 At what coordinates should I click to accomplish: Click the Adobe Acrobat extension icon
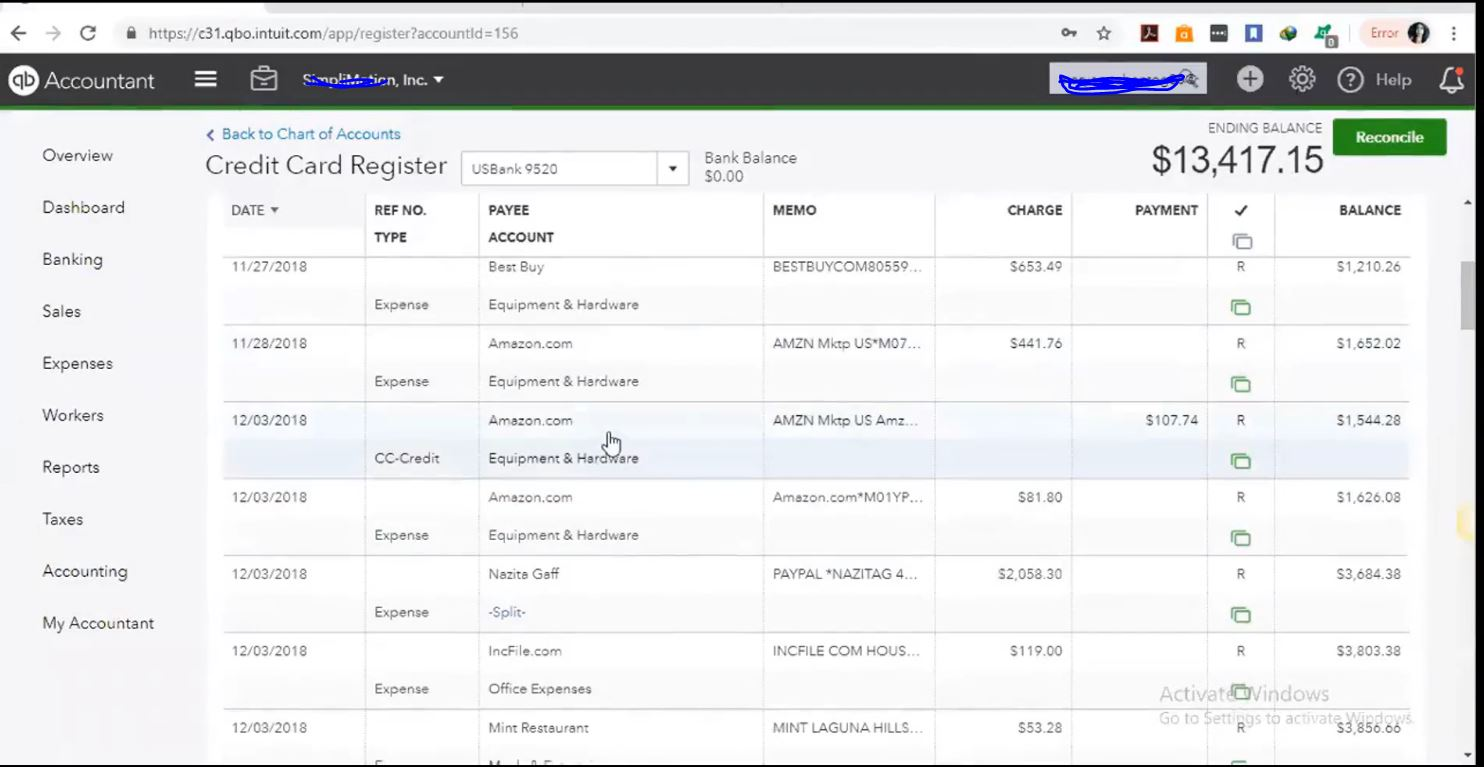[x=1150, y=33]
